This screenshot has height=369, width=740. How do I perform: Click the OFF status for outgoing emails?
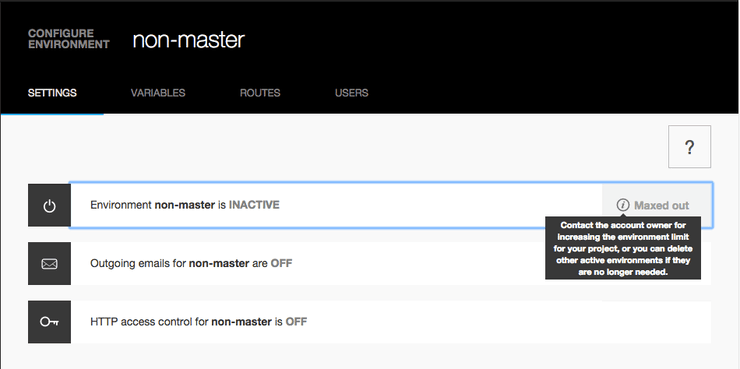click(281, 263)
